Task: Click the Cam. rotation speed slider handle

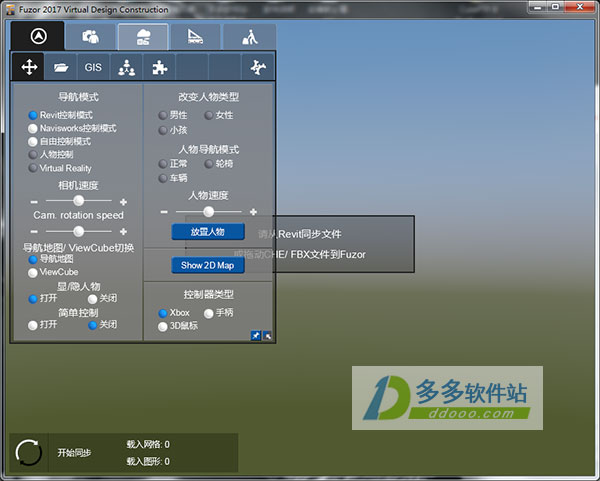Action: pos(79,231)
